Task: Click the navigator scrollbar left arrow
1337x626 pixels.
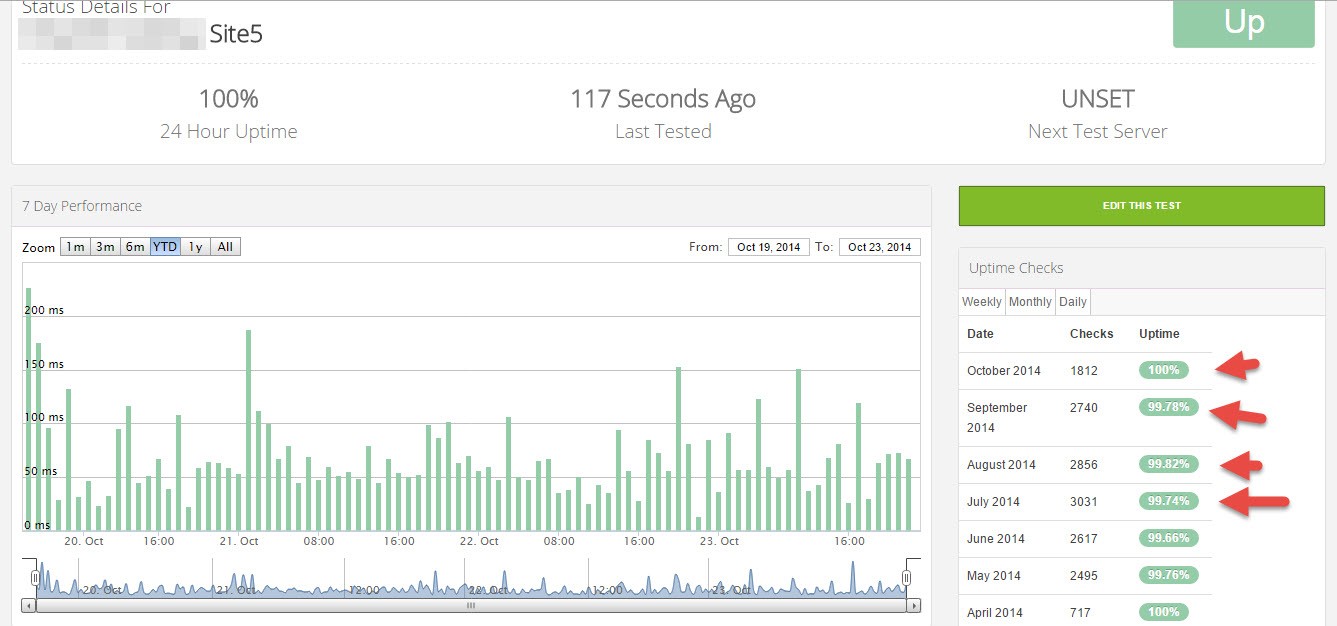Action: pos(29,606)
